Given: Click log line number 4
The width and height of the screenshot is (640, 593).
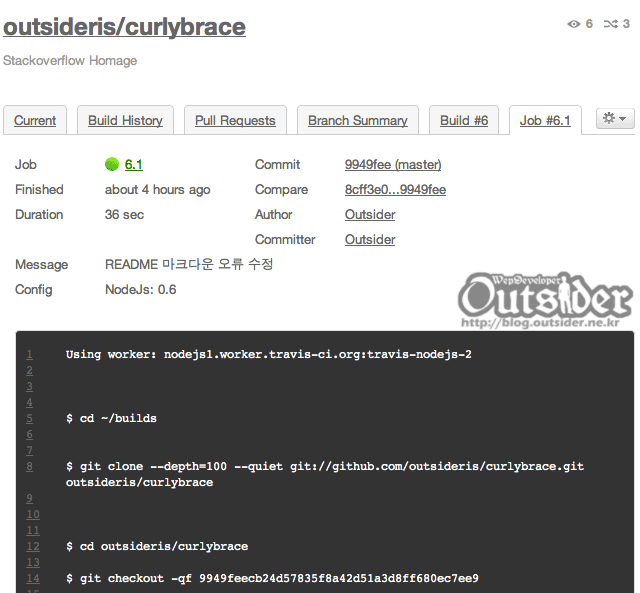Looking at the screenshot, I should coord(29,402).
